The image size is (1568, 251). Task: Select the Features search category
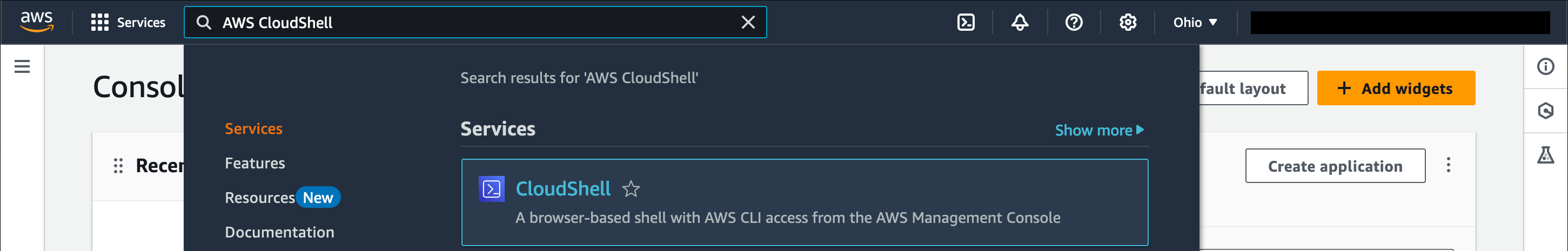point(254,163)
